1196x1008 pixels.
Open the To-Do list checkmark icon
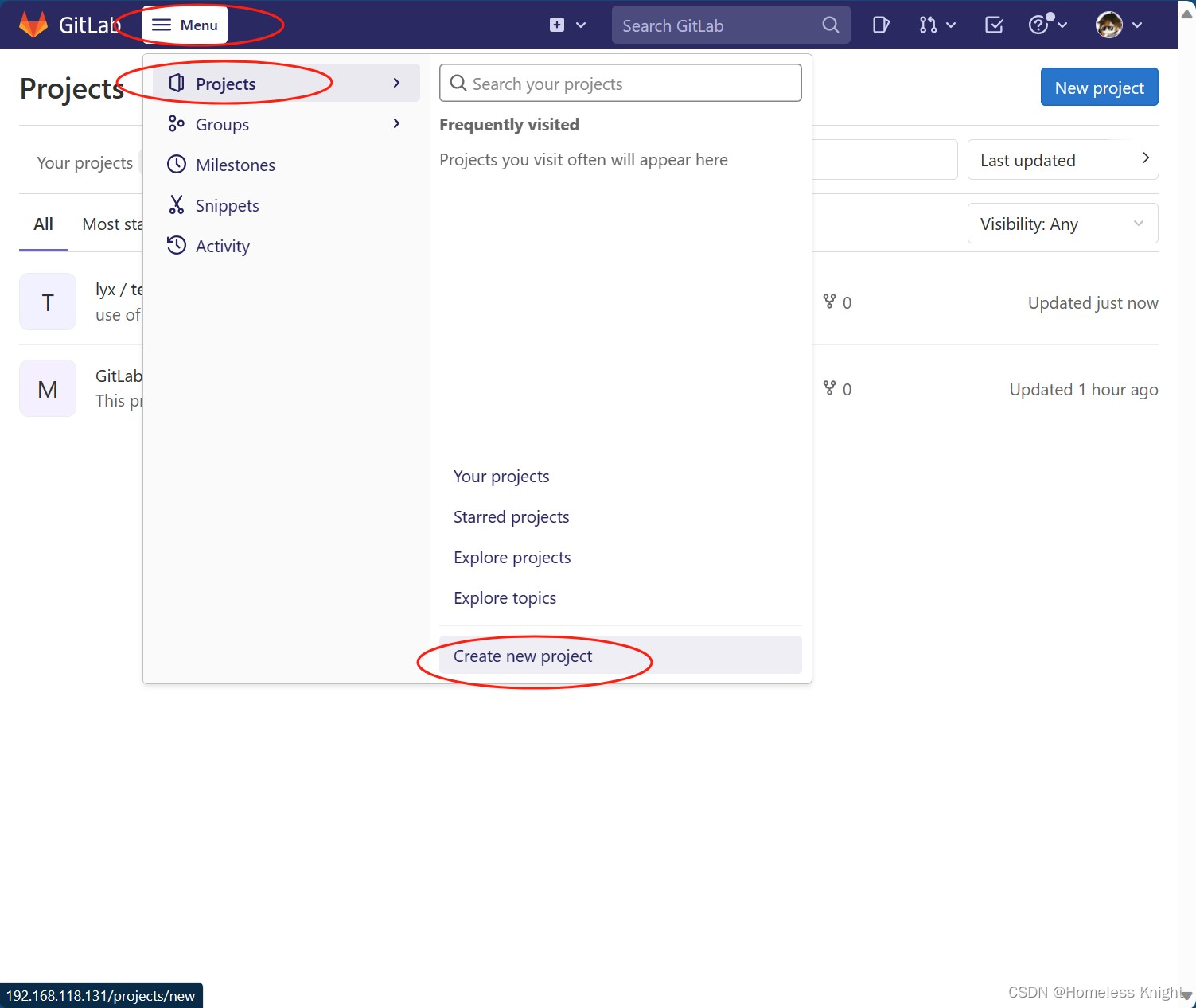coord(994,25)
